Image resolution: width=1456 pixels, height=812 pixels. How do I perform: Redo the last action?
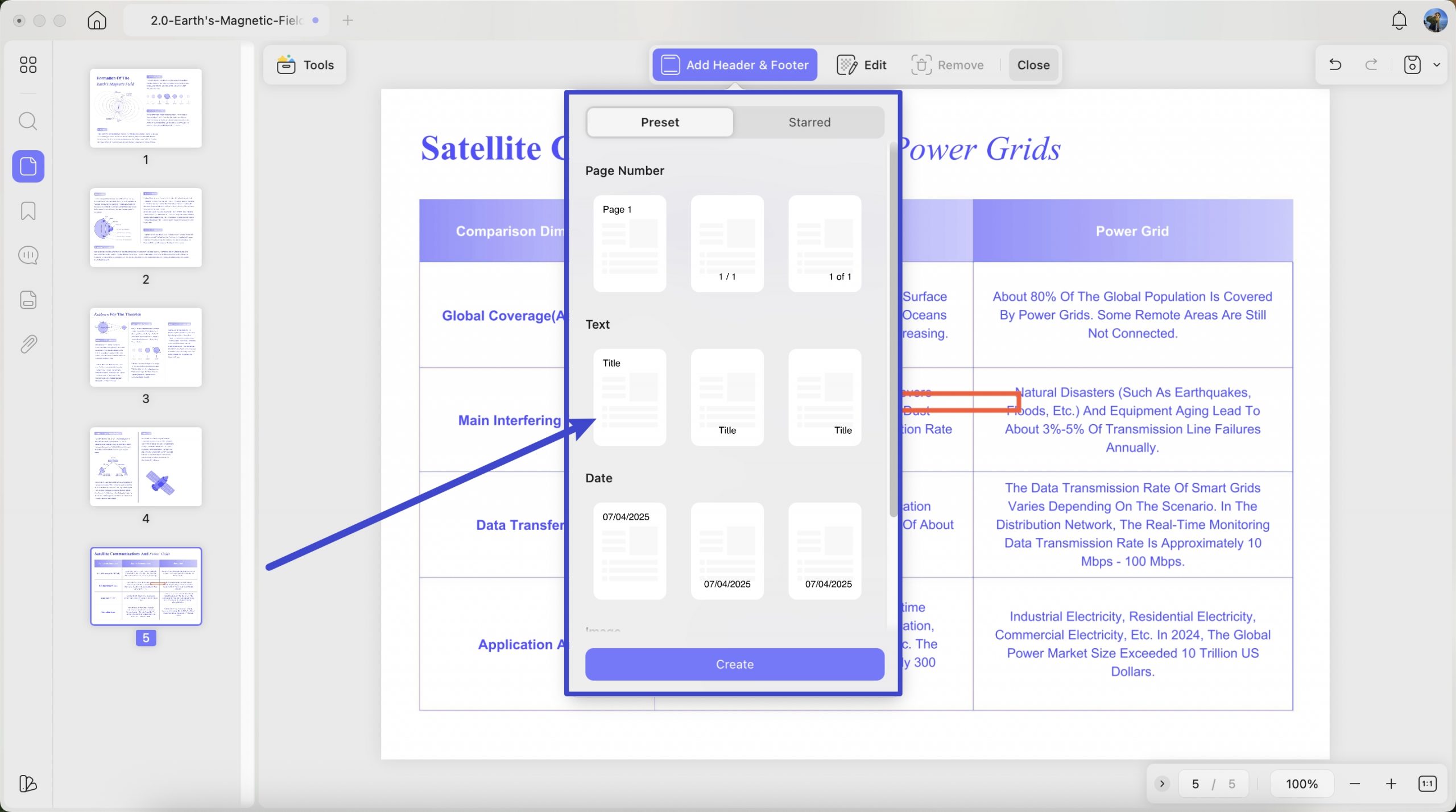pos(1371,65)
